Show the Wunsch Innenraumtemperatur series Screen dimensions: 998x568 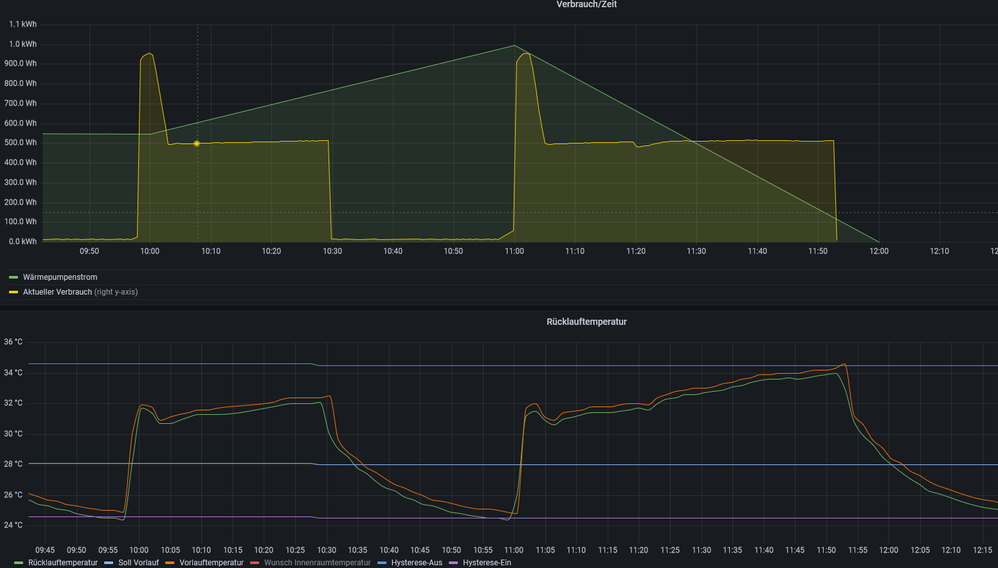click(x=317, y=562)
